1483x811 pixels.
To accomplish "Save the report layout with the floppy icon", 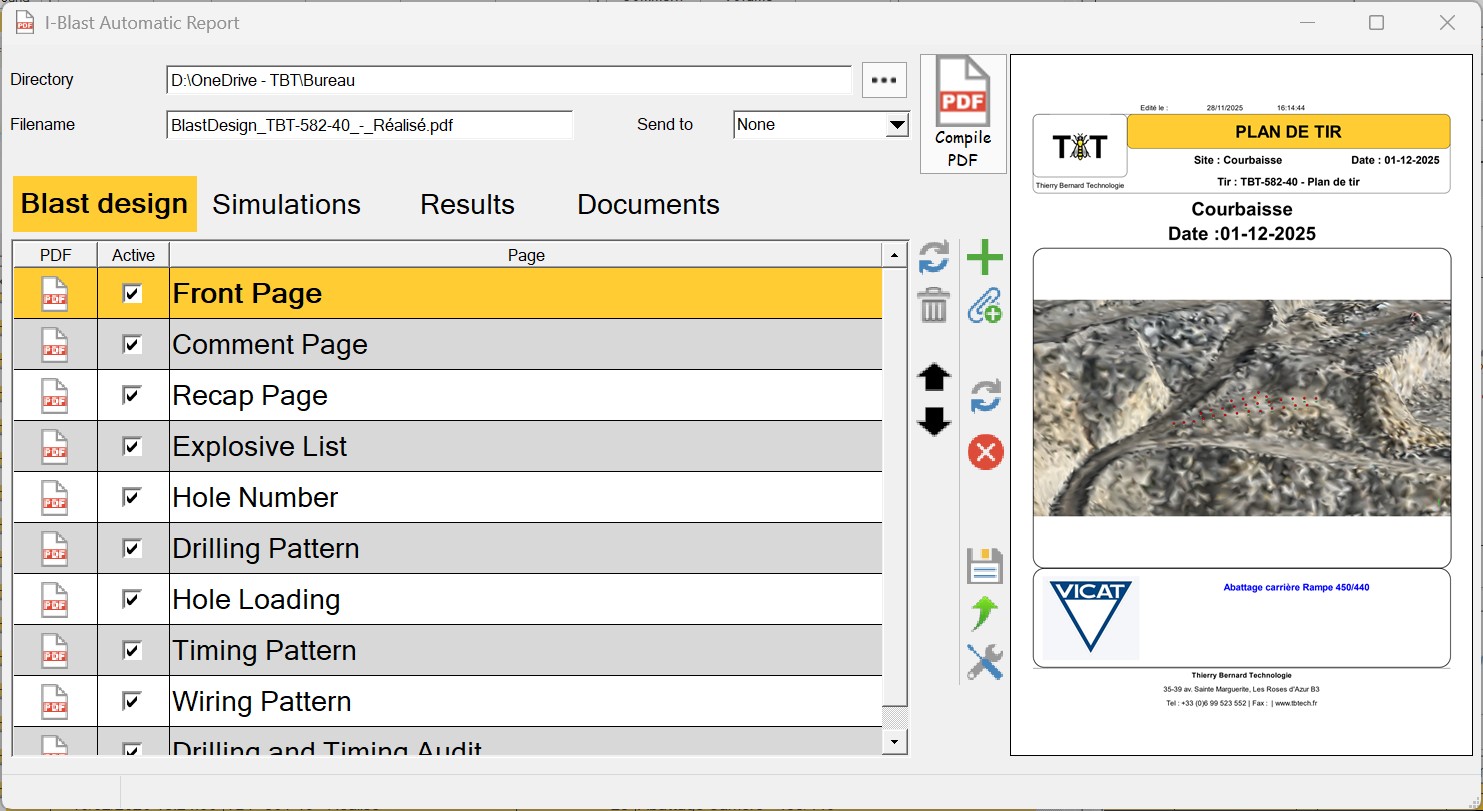I will pos(985,566).
